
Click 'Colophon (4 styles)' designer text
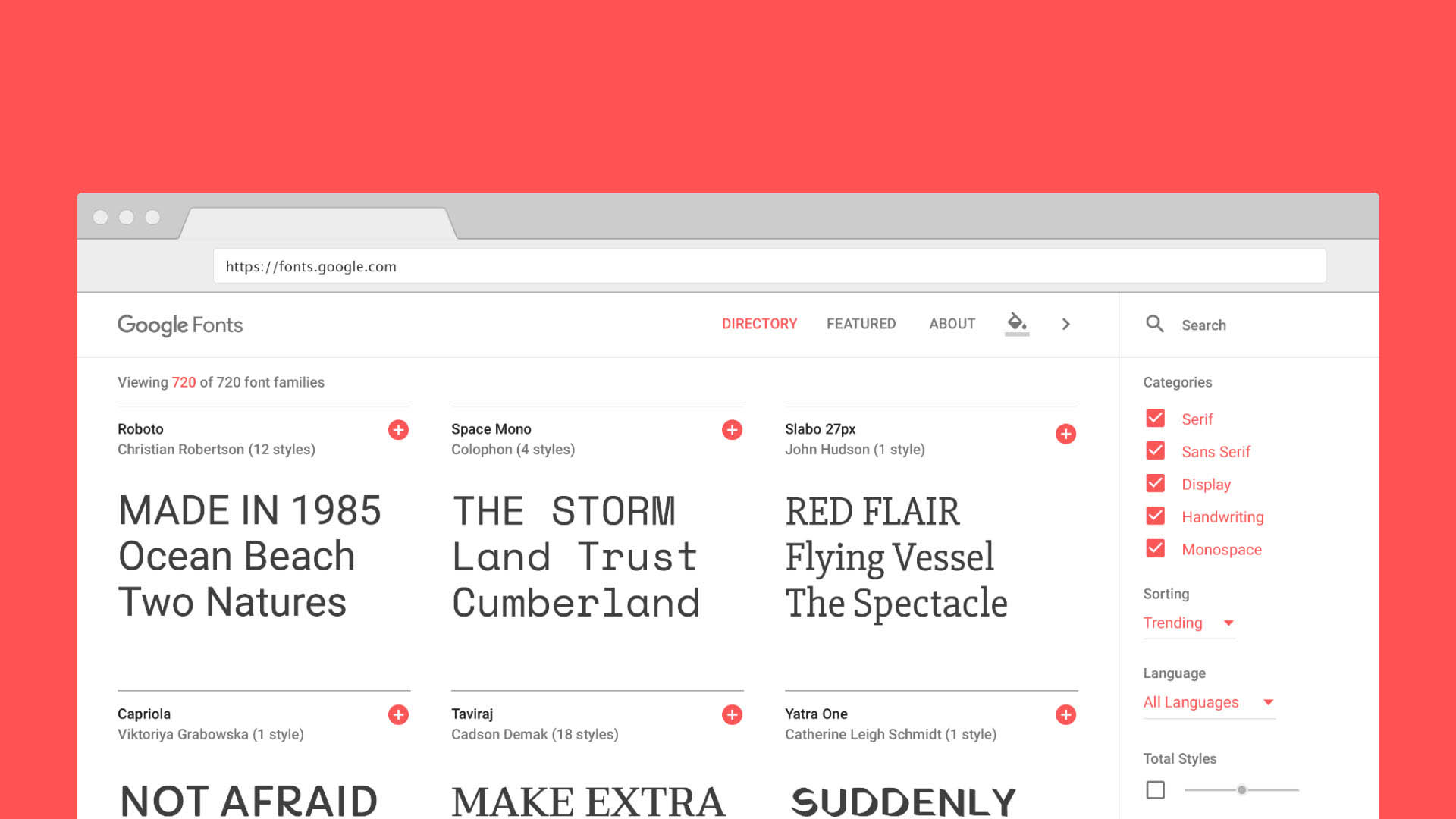coord(513,450)
